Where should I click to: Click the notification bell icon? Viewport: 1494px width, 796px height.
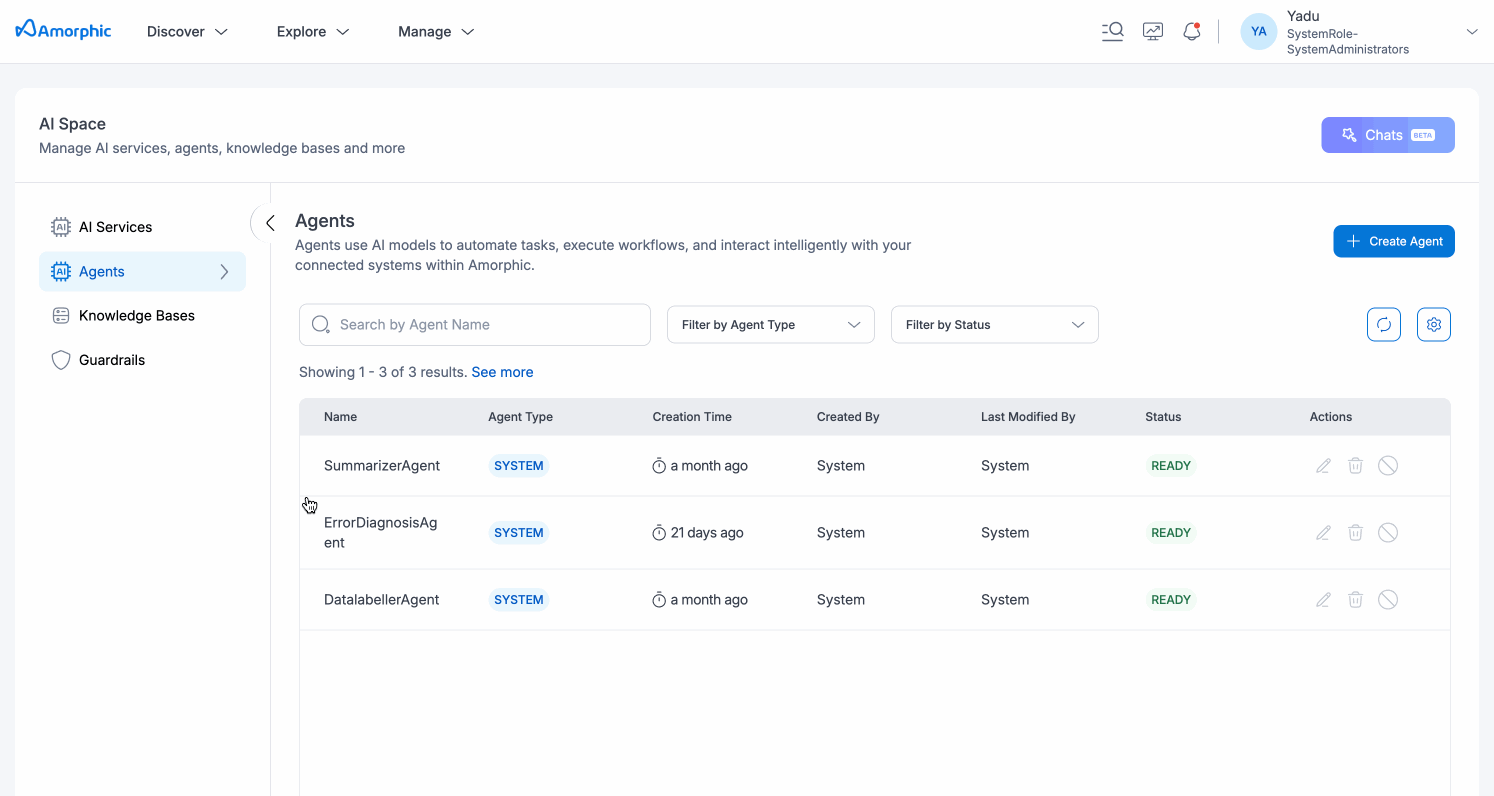point(1191,32)
